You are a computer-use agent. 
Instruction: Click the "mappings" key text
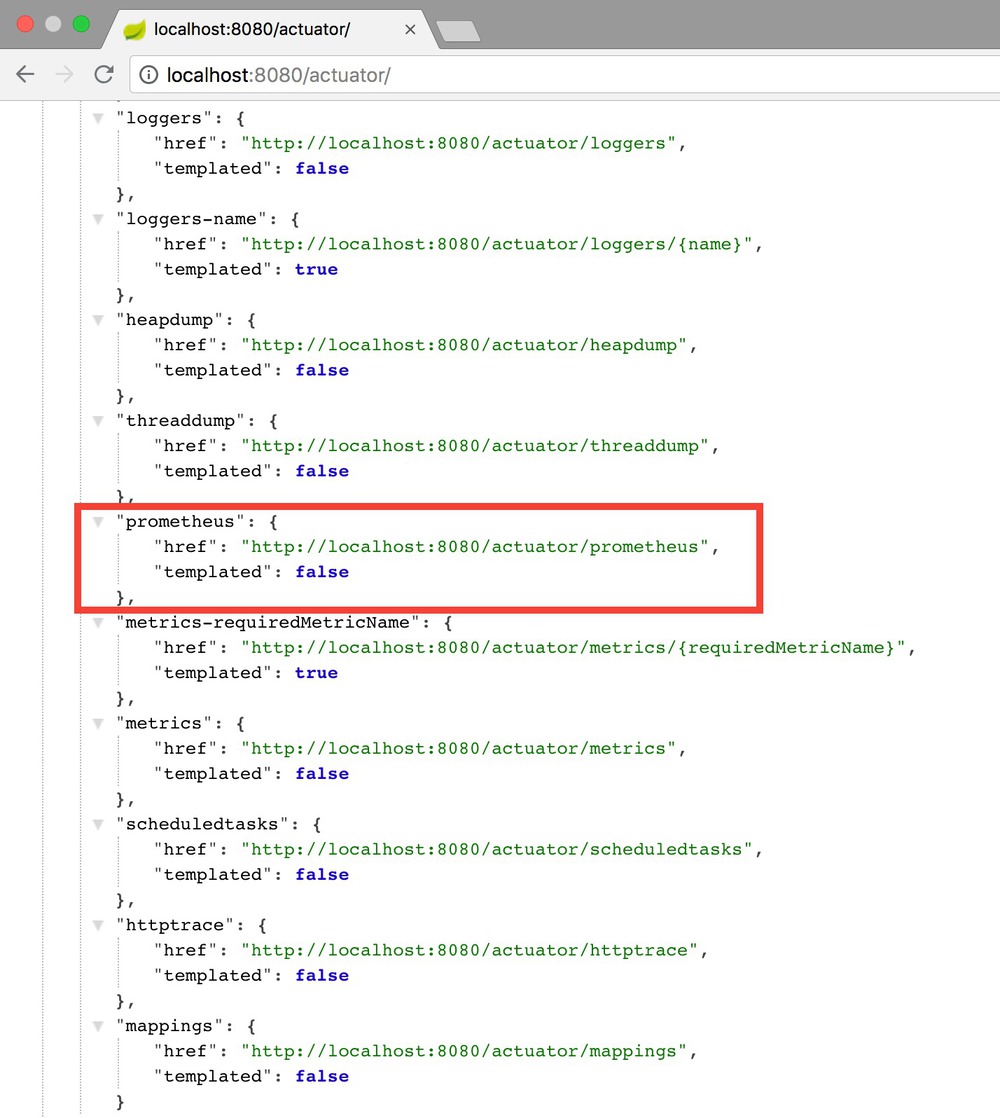(x=170, y=1026)
